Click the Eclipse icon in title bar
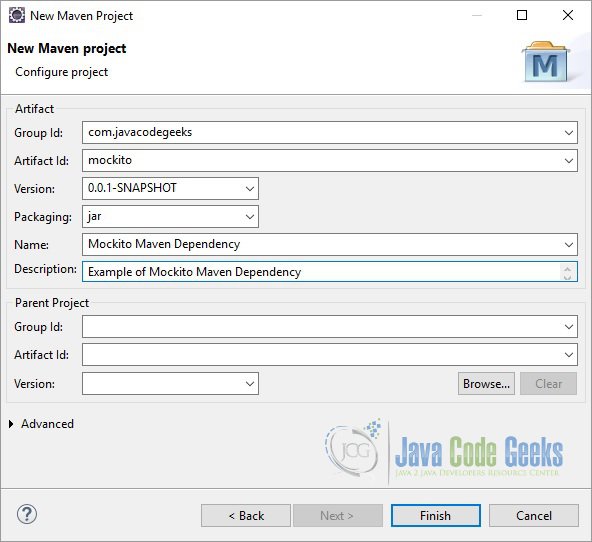Screen dimensions: 592x542 click(17, 15)
